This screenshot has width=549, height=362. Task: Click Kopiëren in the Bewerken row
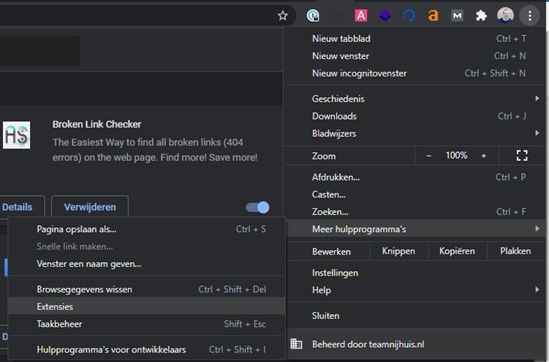457,251
